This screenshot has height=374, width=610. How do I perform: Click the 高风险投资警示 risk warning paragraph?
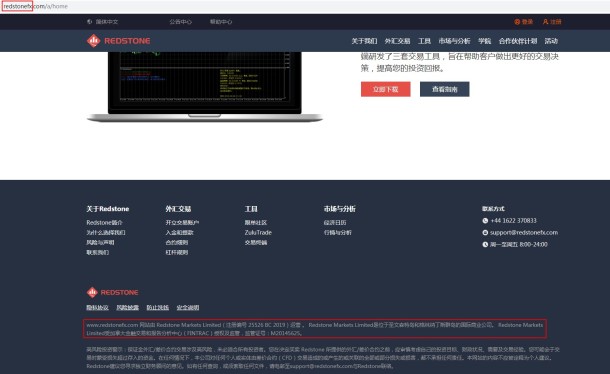pyautogui.click(x=323, y=358)
